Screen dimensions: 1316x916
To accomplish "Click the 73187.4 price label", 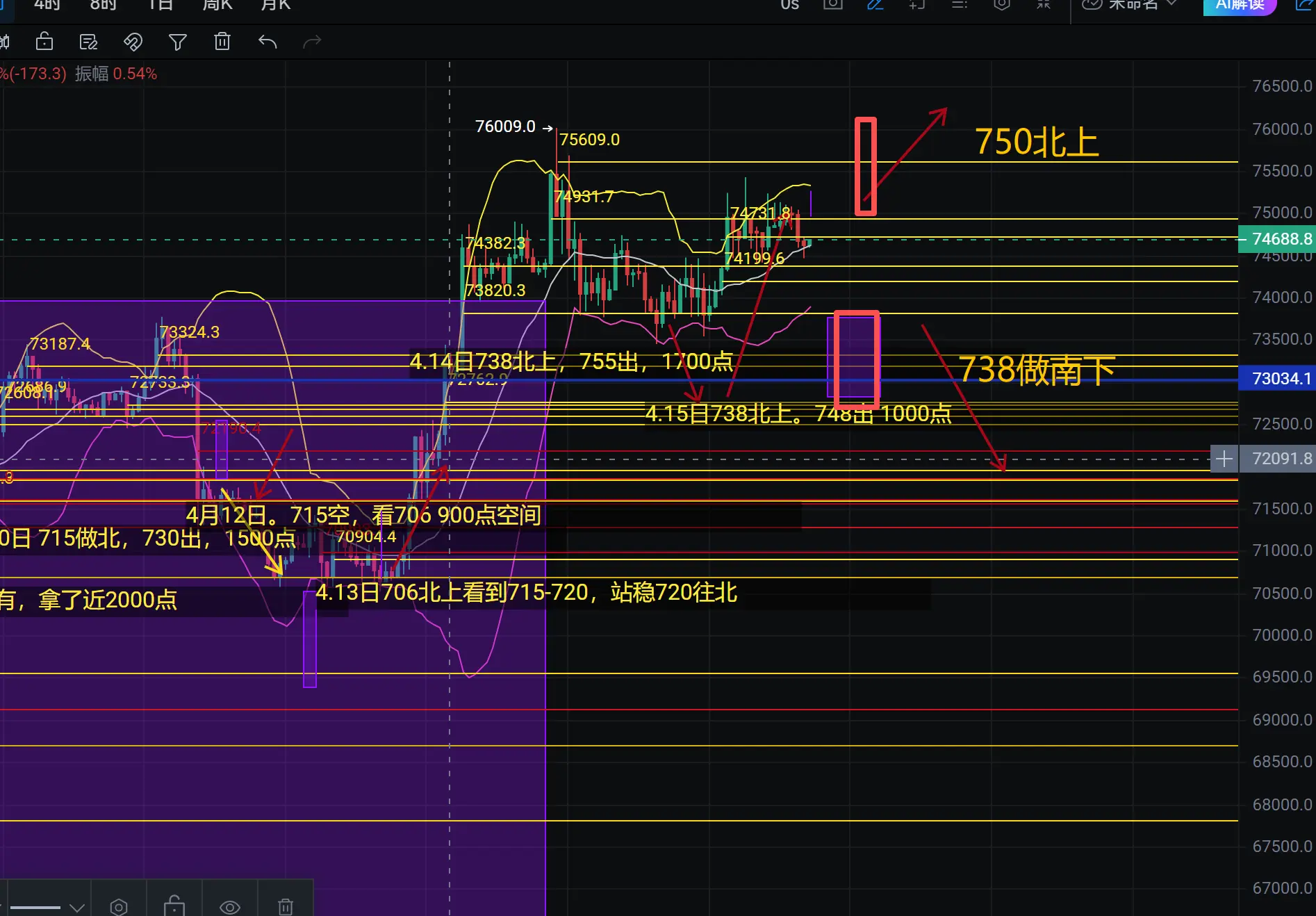I will click(60, 344).
